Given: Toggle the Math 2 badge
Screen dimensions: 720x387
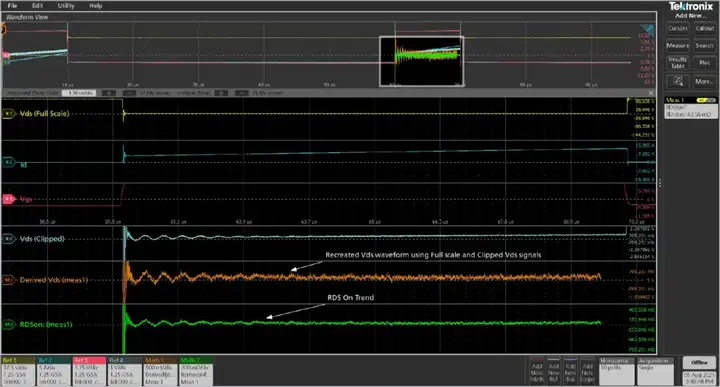Looking at the screenshot, I should [196, 371].
